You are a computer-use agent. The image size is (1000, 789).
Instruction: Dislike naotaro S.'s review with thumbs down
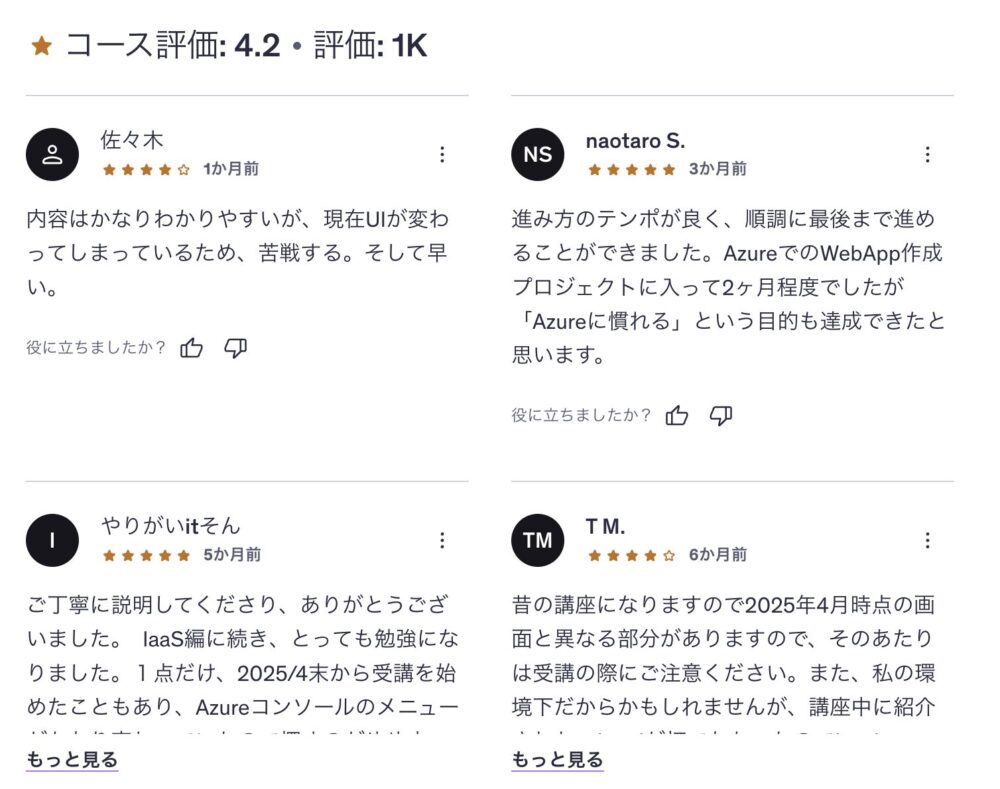(721, 415)
